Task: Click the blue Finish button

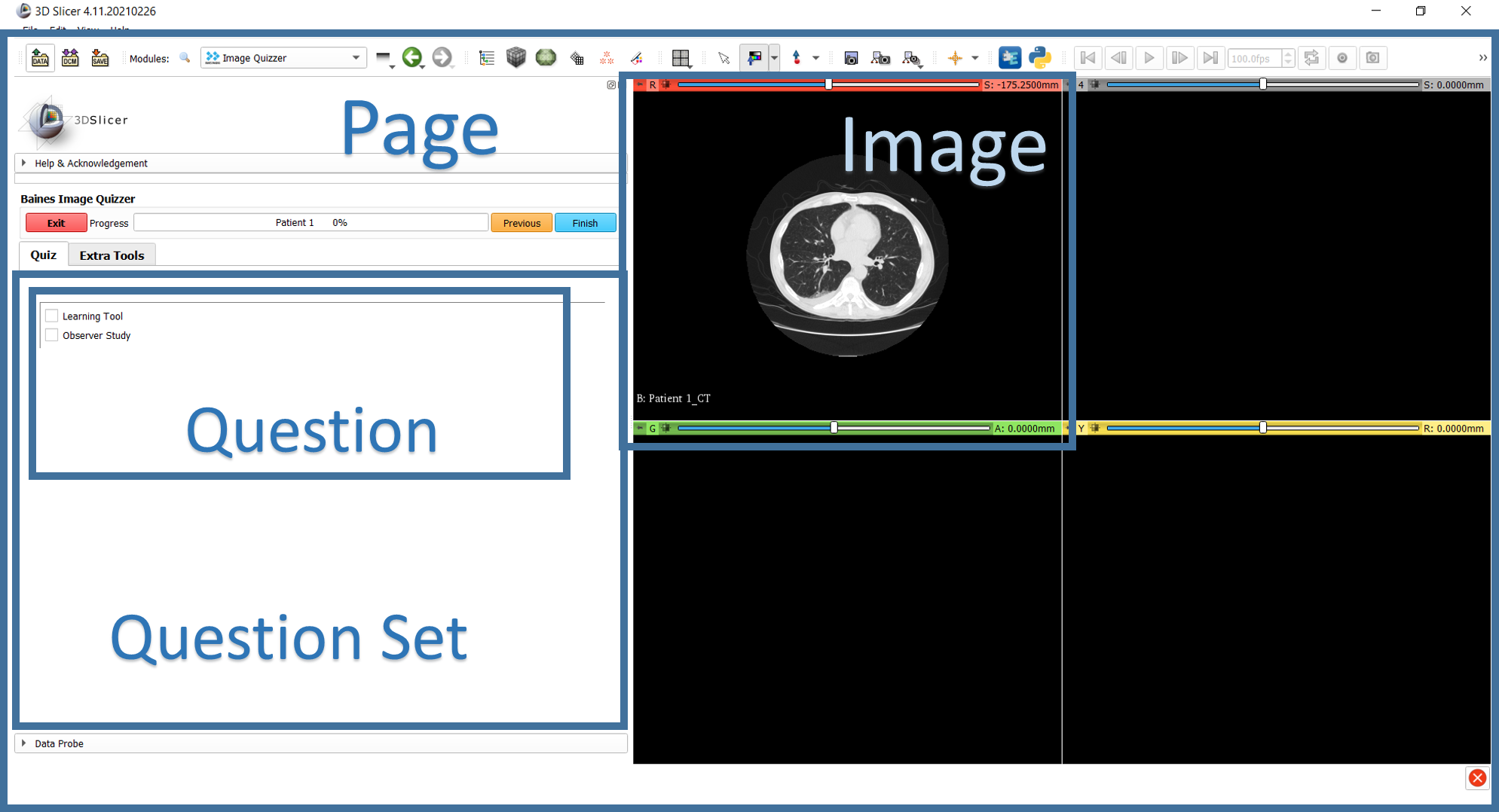Action: pos(585,223)
